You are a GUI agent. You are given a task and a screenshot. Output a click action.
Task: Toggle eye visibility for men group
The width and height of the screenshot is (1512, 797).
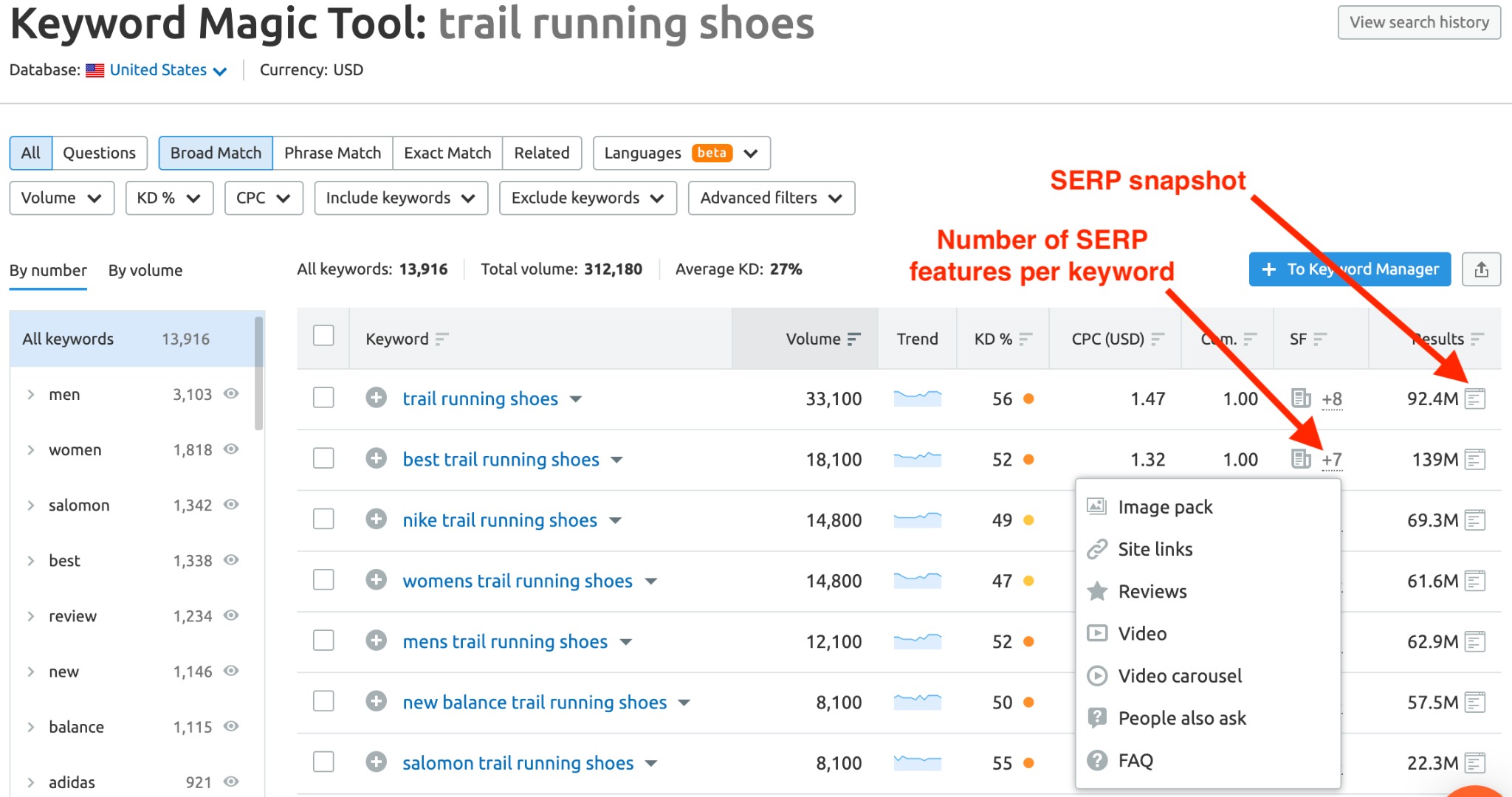tap(231, 394)
